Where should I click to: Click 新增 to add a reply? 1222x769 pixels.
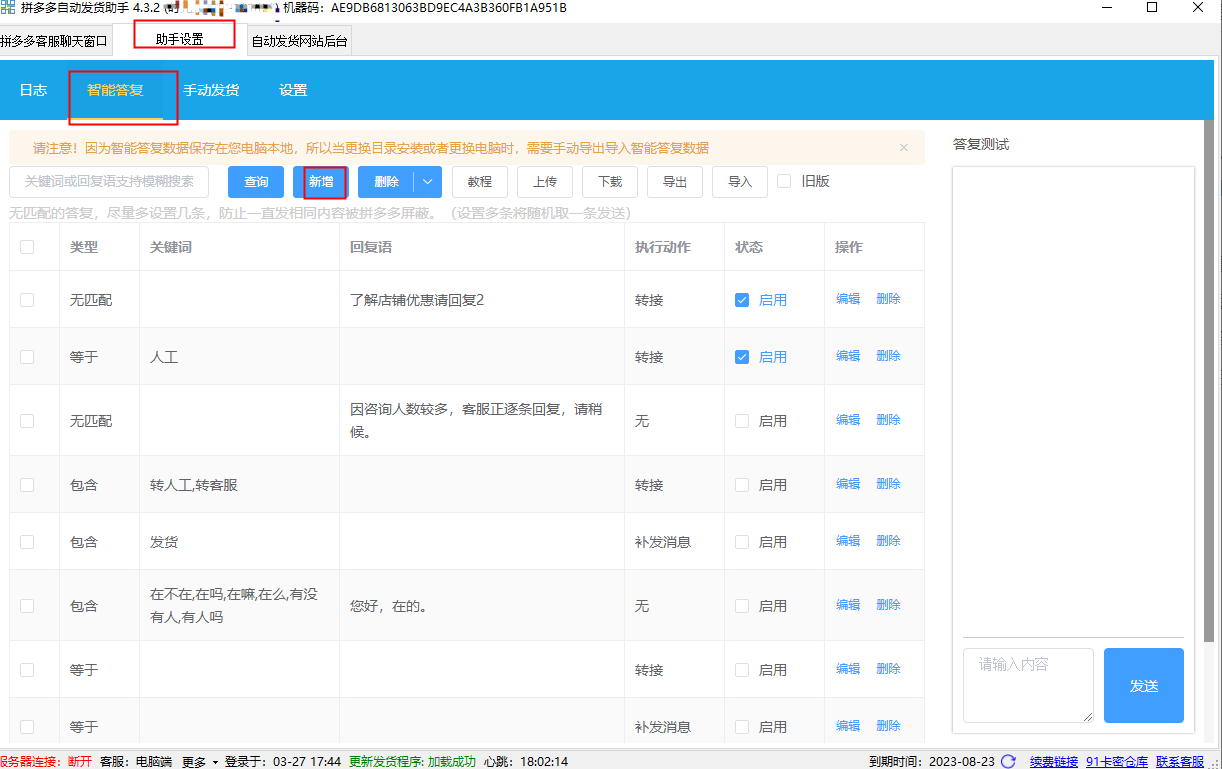point(321,182)
